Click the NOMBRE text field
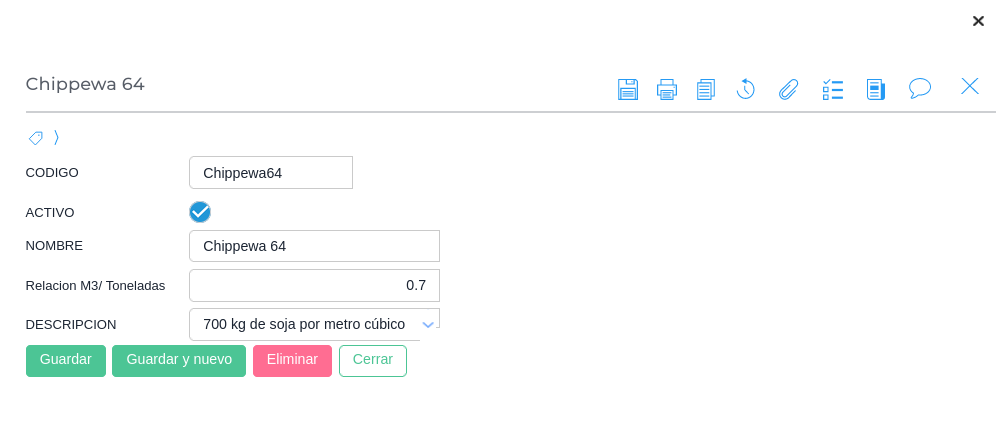The image size is (997, 430). pyautogui.click(x=314, y=246)
